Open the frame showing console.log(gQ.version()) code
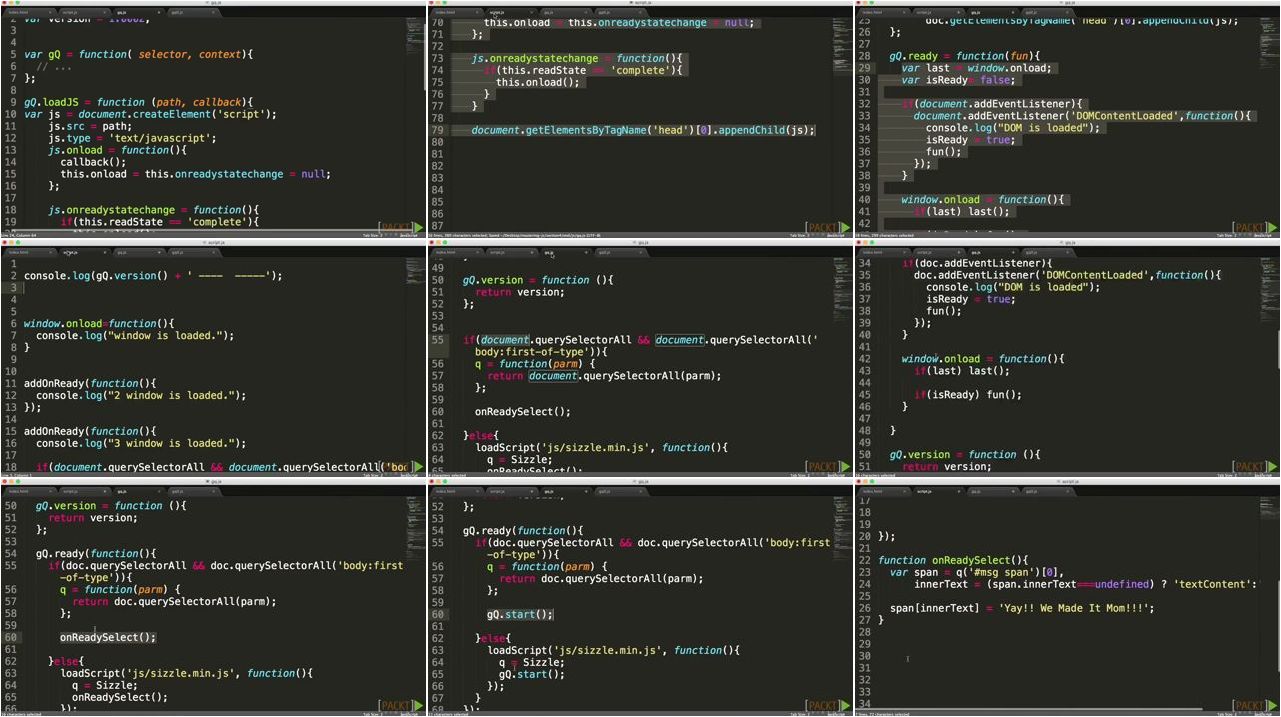Screen dimensions: 1281x717 (x=213, y=358)
